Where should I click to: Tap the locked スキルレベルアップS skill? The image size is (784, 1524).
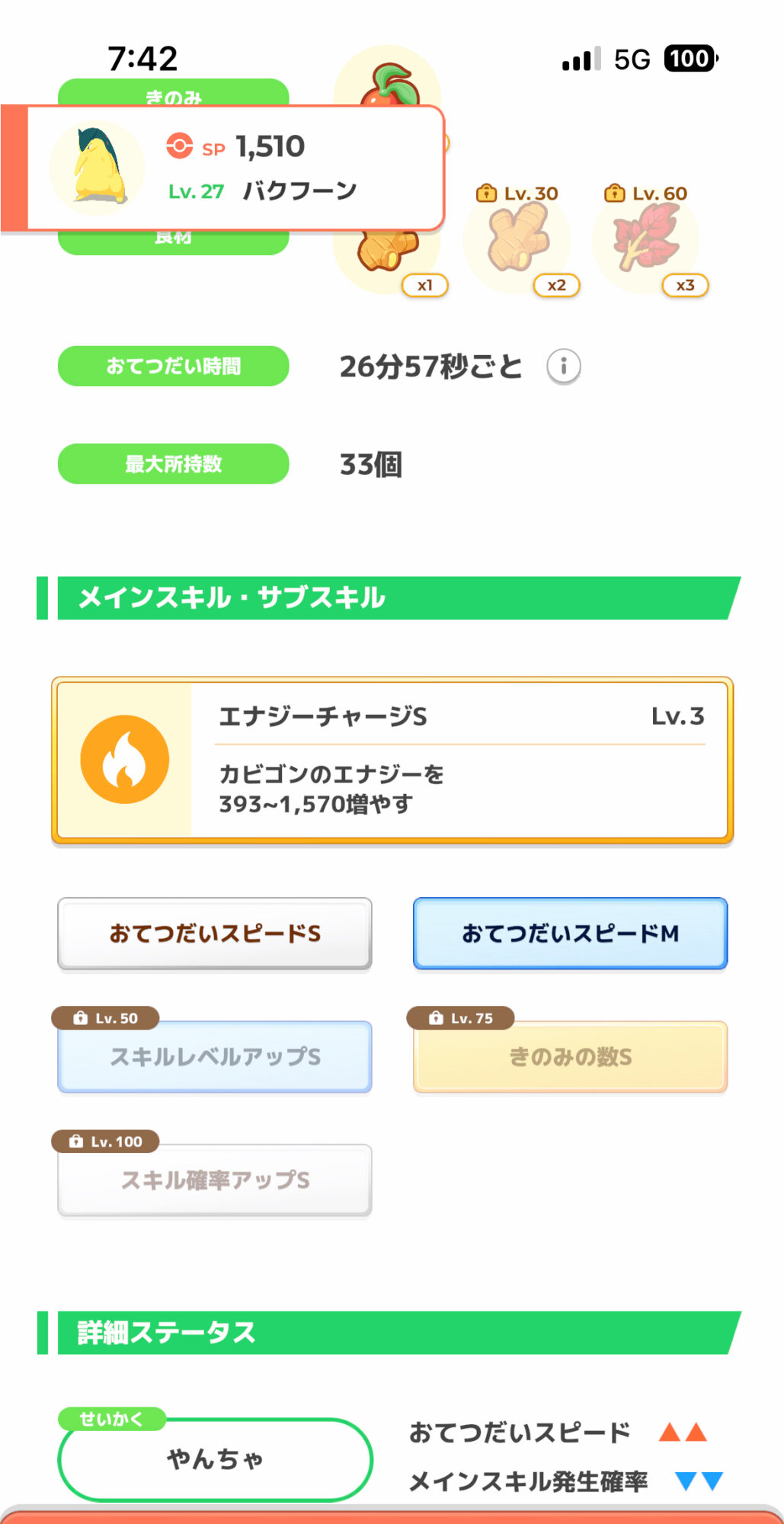click(x=215, y=1057)
